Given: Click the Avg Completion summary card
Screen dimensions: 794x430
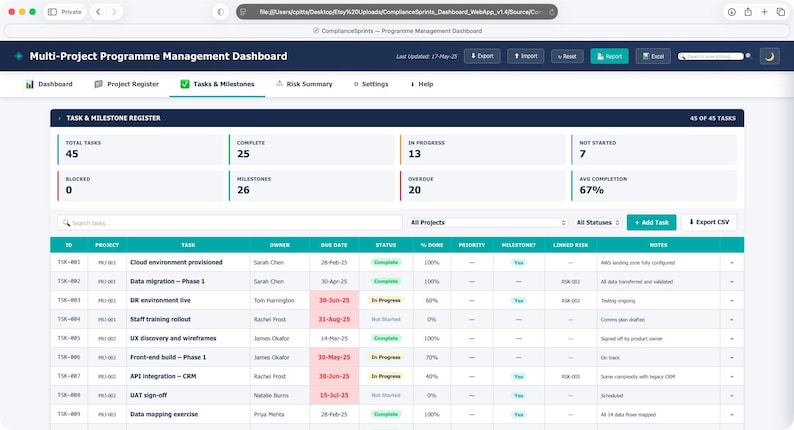Looking at the screenshot, I should coord(654,186).
